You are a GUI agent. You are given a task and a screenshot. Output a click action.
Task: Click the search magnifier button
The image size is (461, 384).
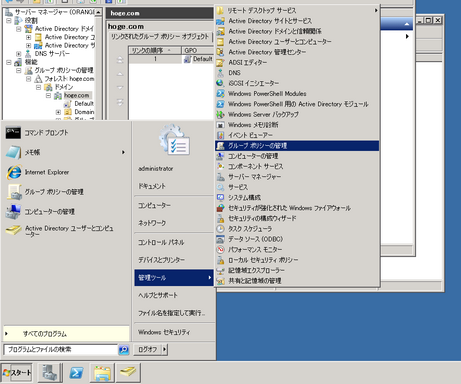click(124, 349)
